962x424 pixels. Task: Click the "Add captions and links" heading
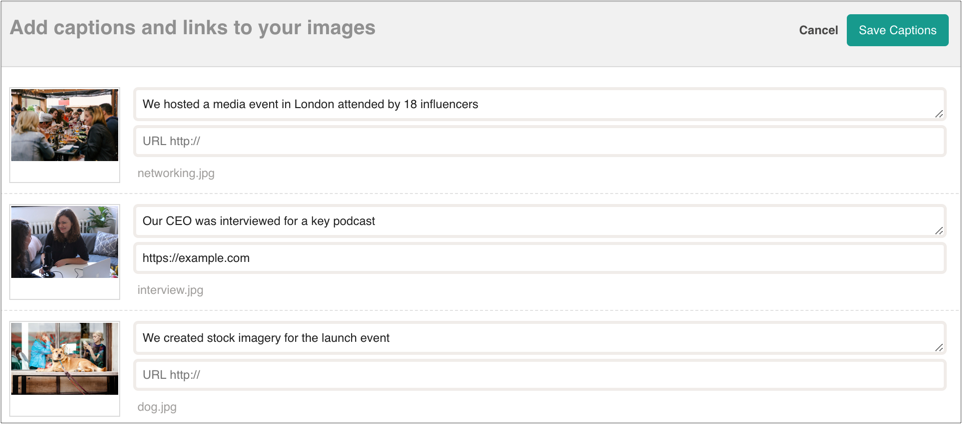pos(193,28)
